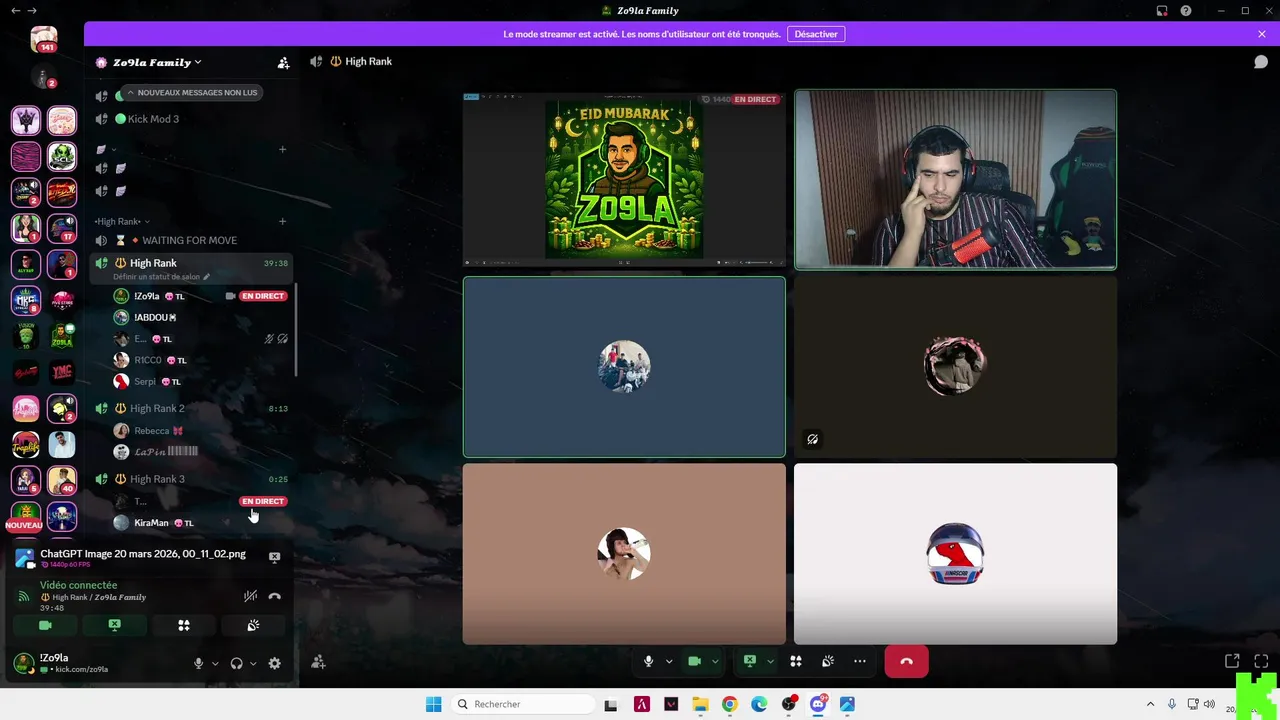Image resolution: width=1280 pixels, height=720 pixels.
Task: Toggle noise suppression in the voice panel
Action: tap(250, 596)
